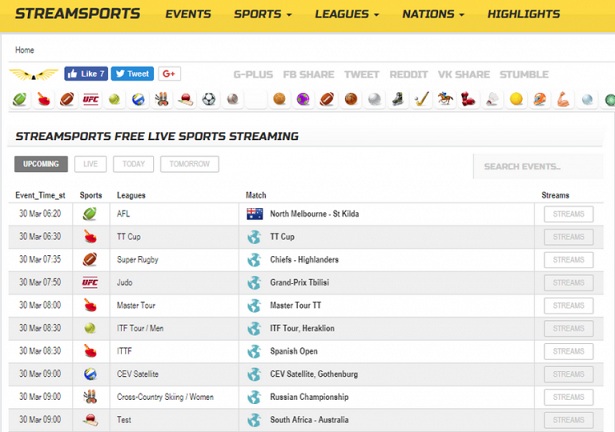Select the purple ball icon in sports bar

[x=303, y=99]
